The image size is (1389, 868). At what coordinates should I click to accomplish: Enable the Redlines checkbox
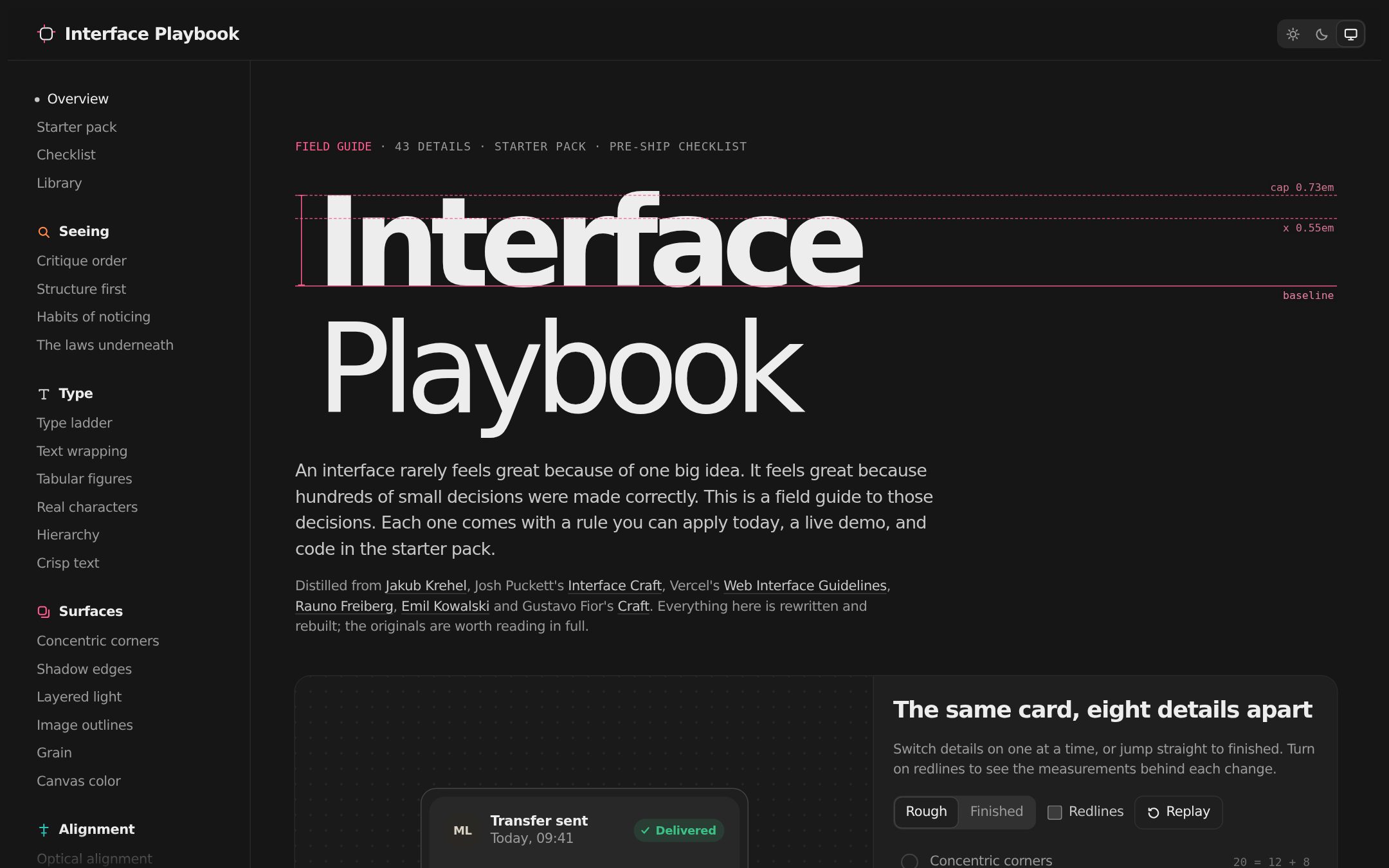click(1055, 813)
